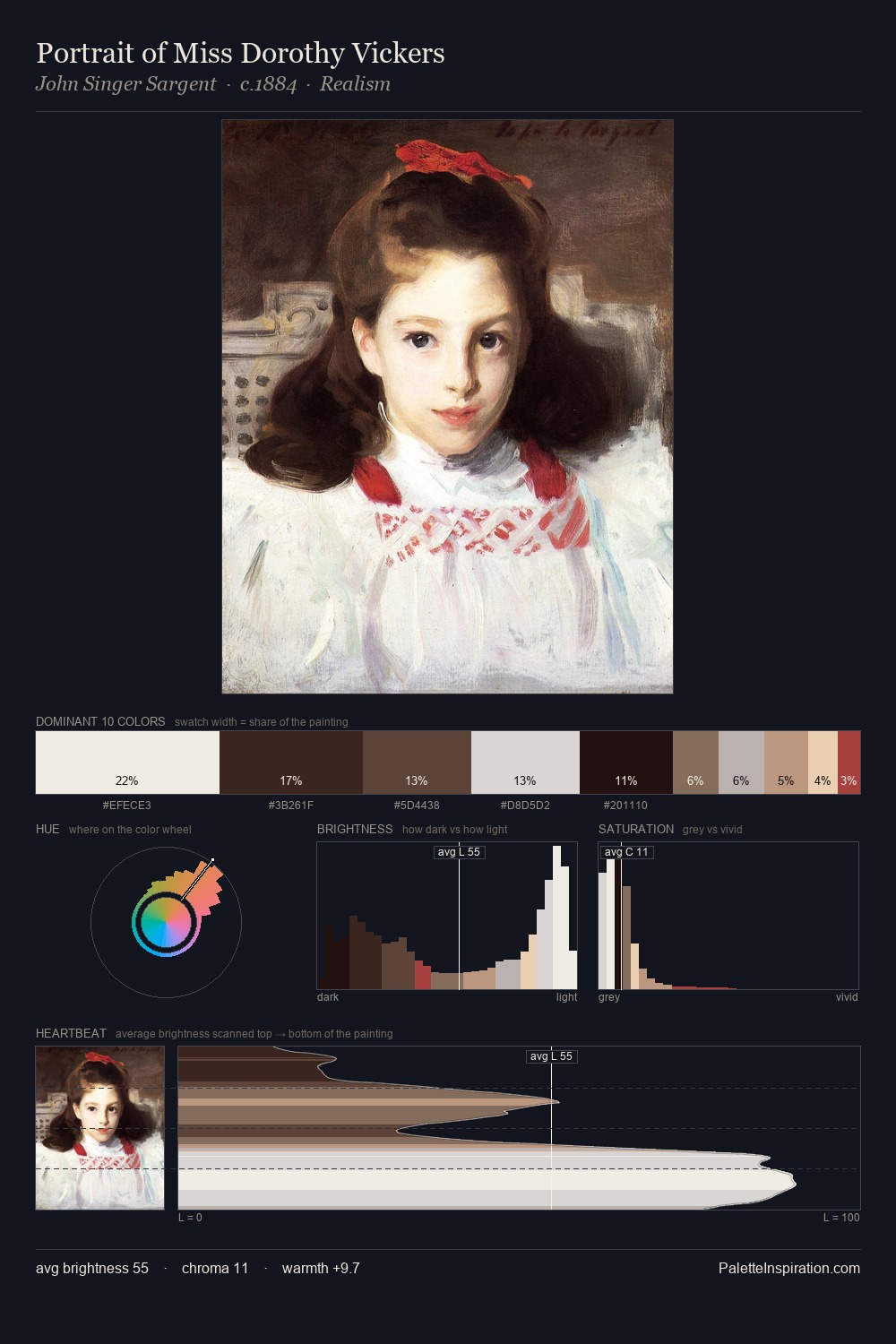Select the 3% red swatch
The width and height of the screenshot is (896, 1344).
849,762
